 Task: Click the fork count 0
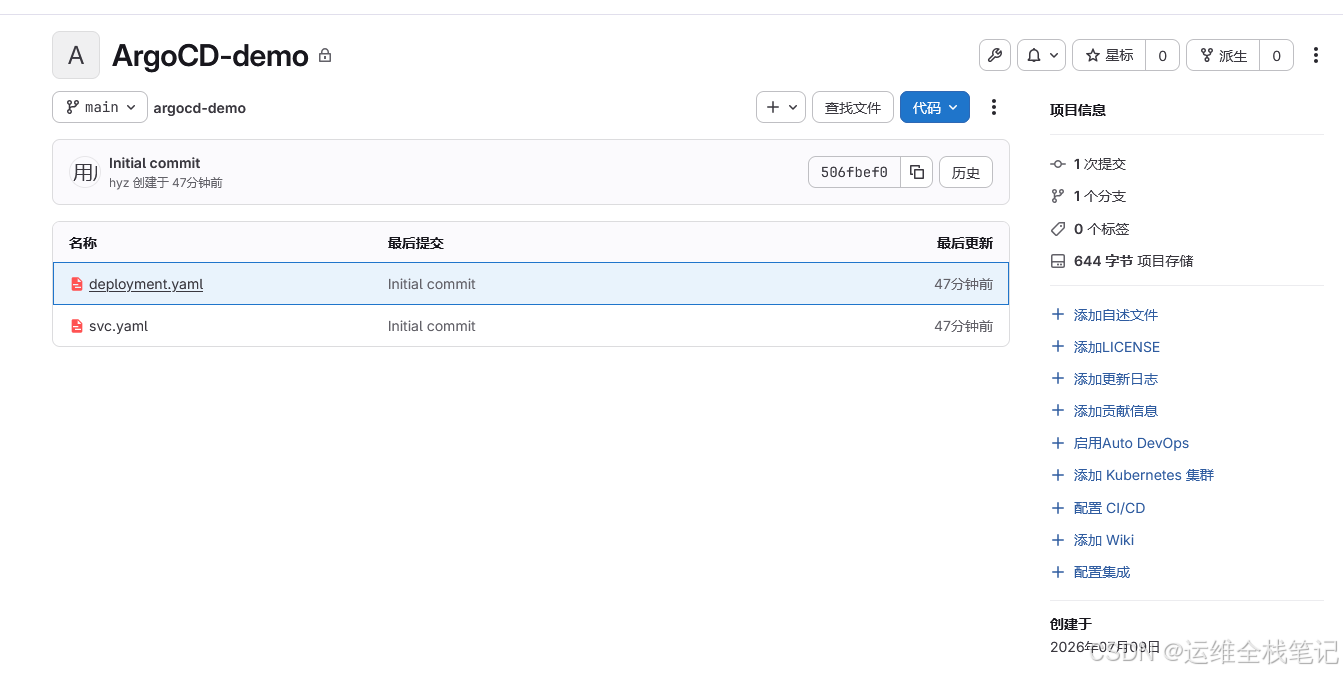tap(1276, 55)
